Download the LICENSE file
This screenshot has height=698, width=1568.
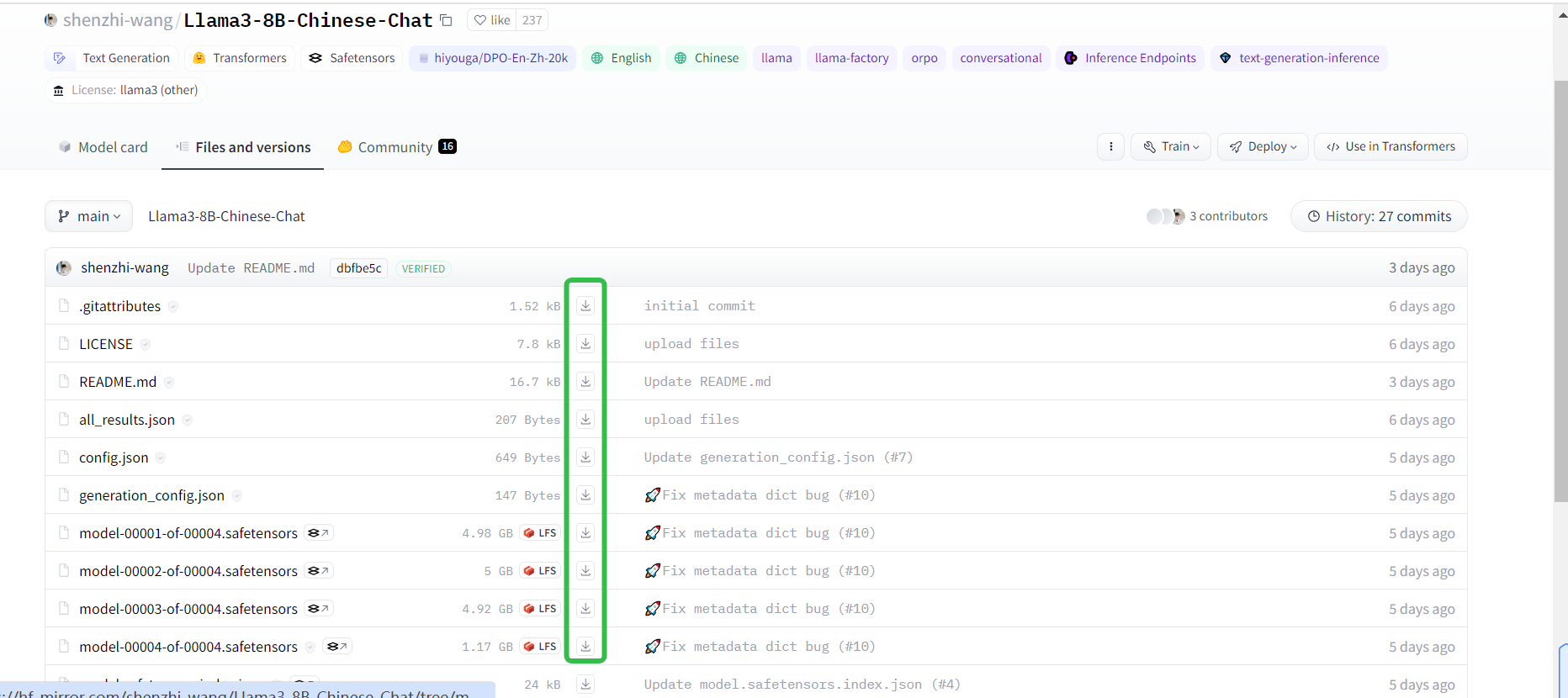click(585, 344)
